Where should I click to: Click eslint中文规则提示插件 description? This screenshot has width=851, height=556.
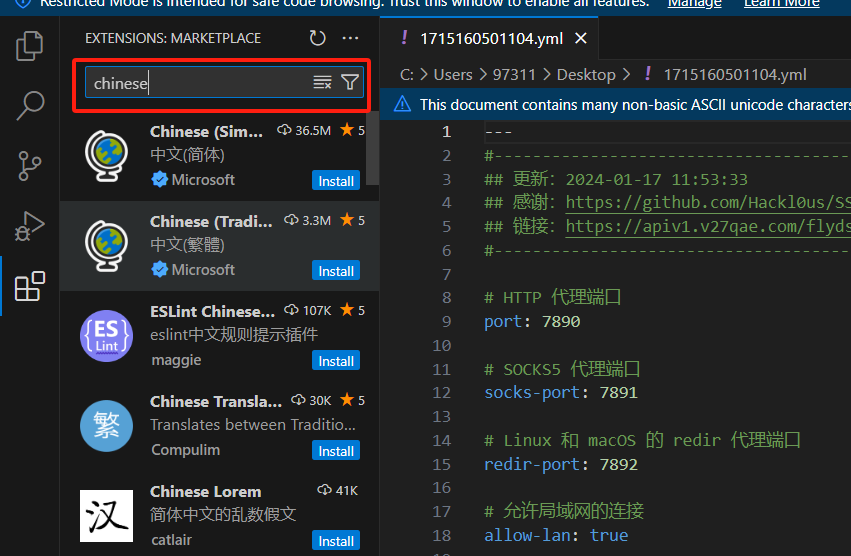(234, 334)
